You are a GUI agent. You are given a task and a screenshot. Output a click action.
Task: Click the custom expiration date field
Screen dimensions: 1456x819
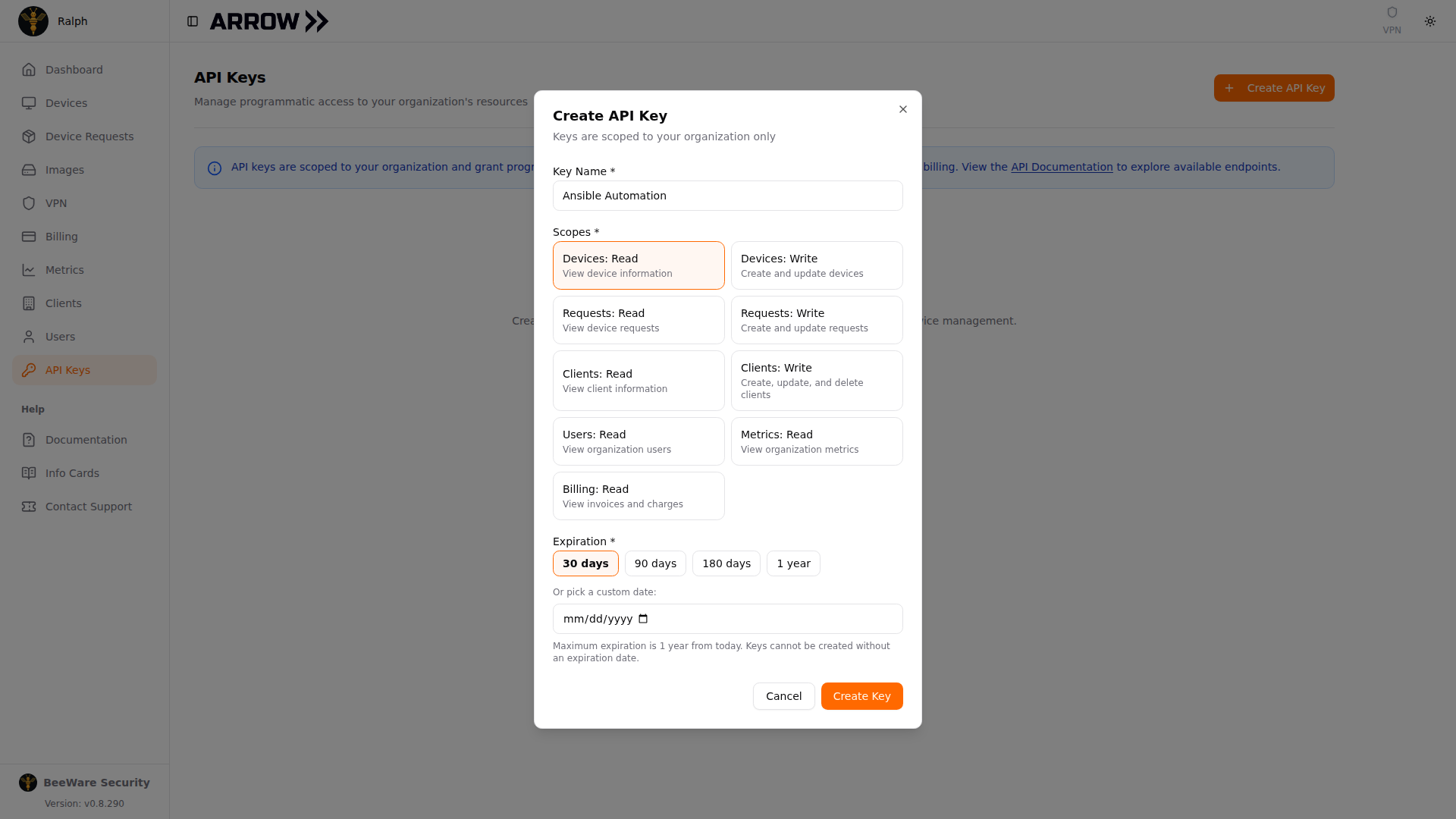point(728,619)
